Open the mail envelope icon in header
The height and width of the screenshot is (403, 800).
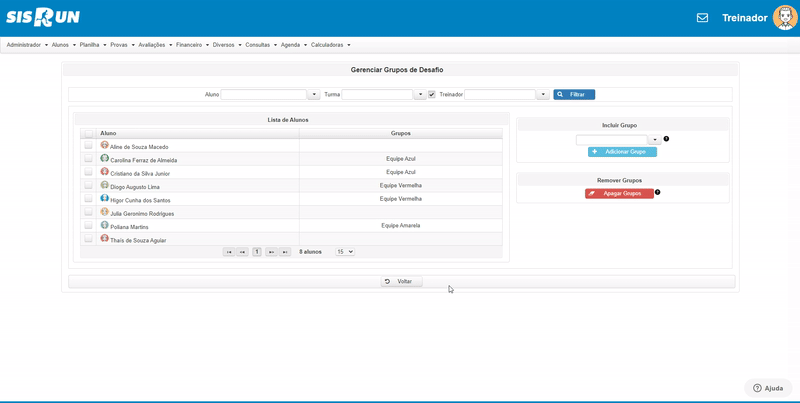click(702, 18)
